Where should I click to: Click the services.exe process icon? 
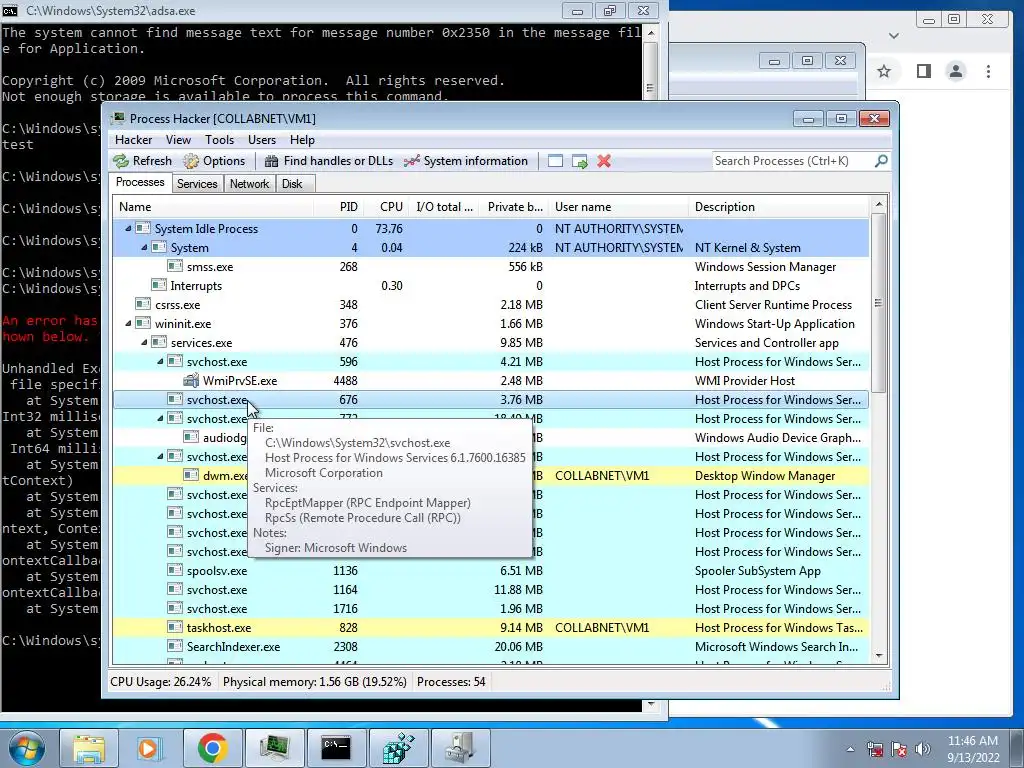click(x=159, y=342)
